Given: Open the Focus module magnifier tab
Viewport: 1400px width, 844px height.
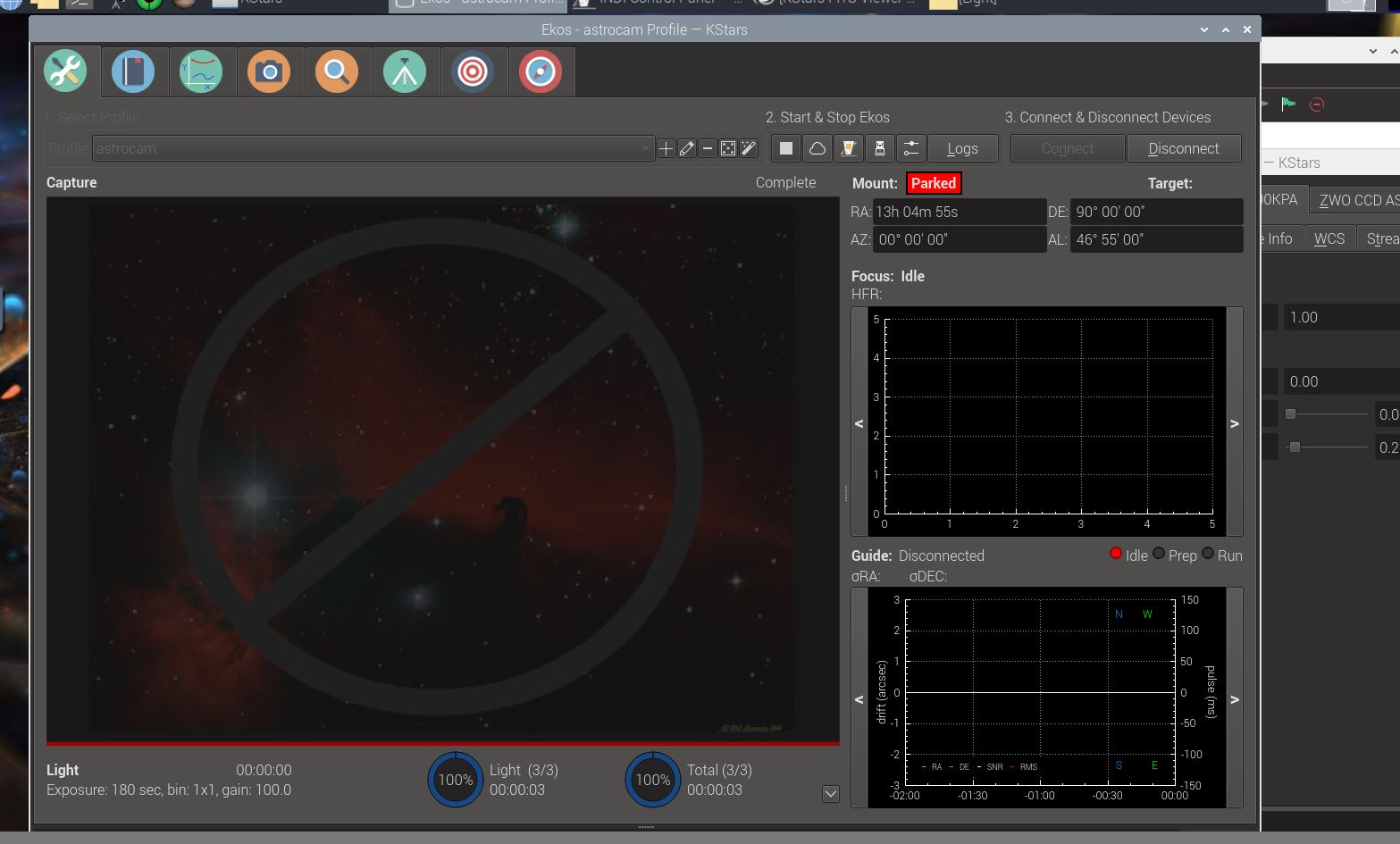Looking at the screenshot, I should tap(337, 71).
